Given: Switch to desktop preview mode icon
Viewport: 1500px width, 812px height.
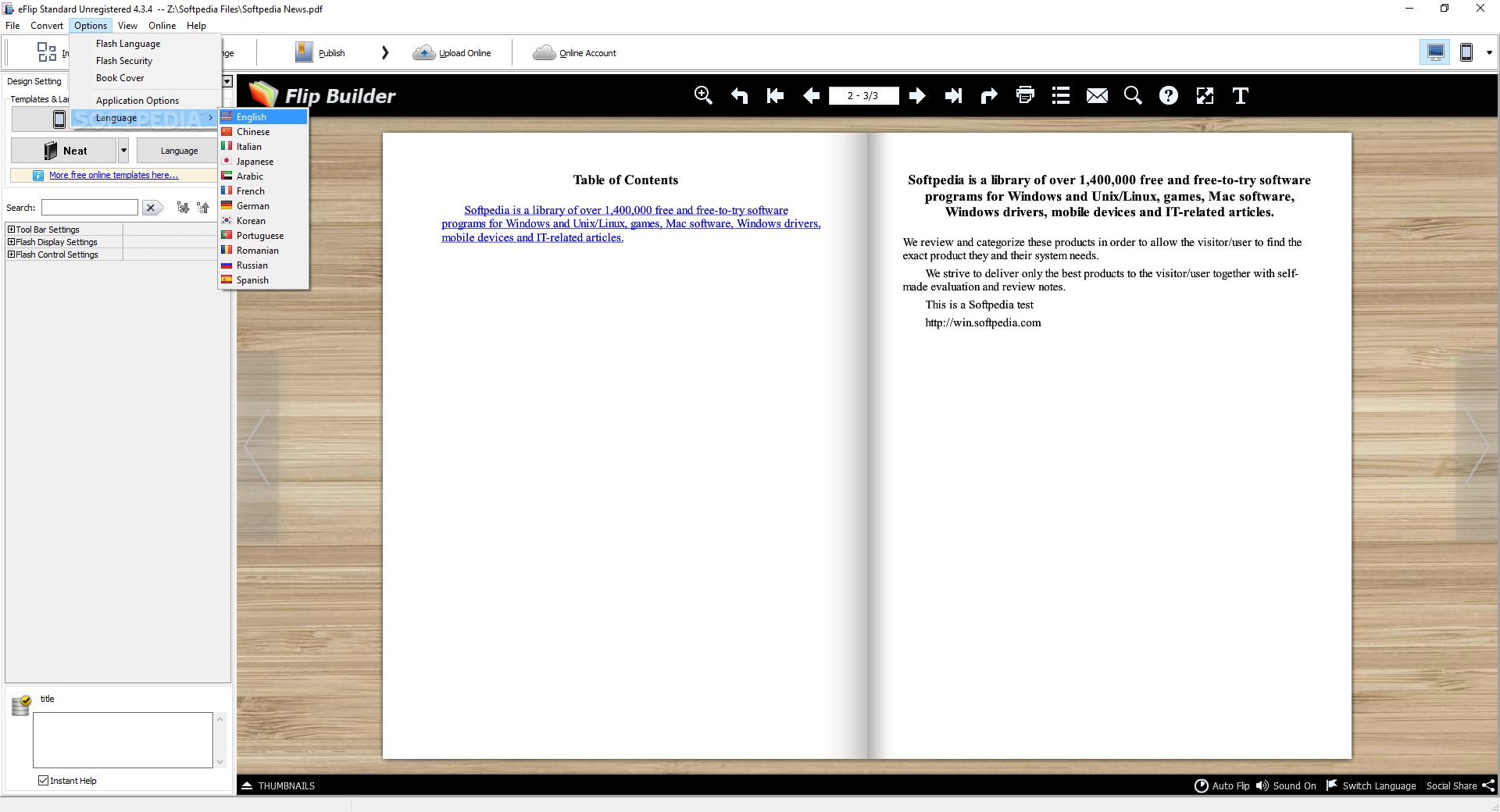Looking at the screenshot, I should pos(1435,52).
